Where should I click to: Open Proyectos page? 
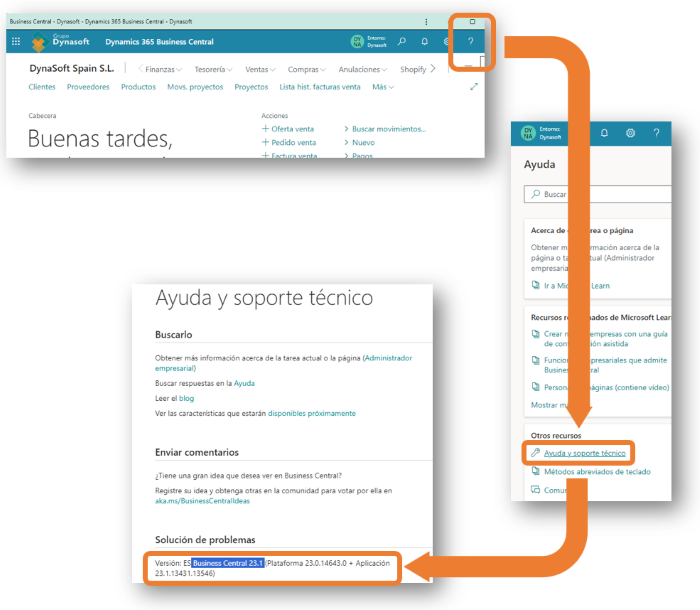pyautogui.click(x=251, y=87)
